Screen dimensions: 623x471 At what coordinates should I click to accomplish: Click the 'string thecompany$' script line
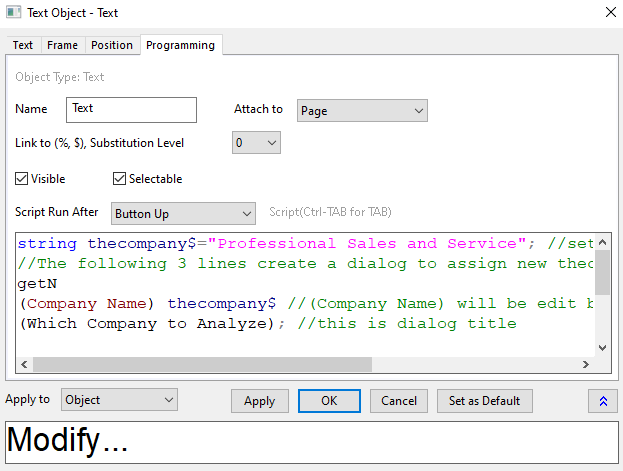pos(306,244)
